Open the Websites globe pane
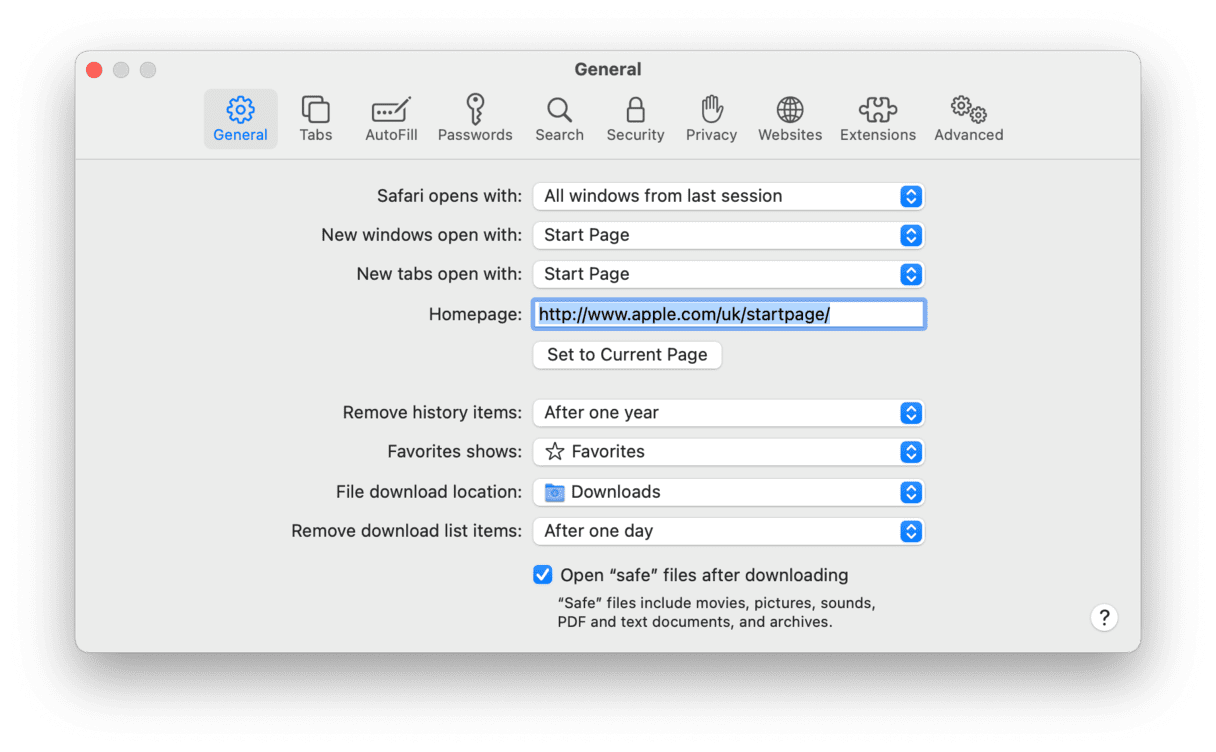The image size is (1216, 752). [790, 119]
